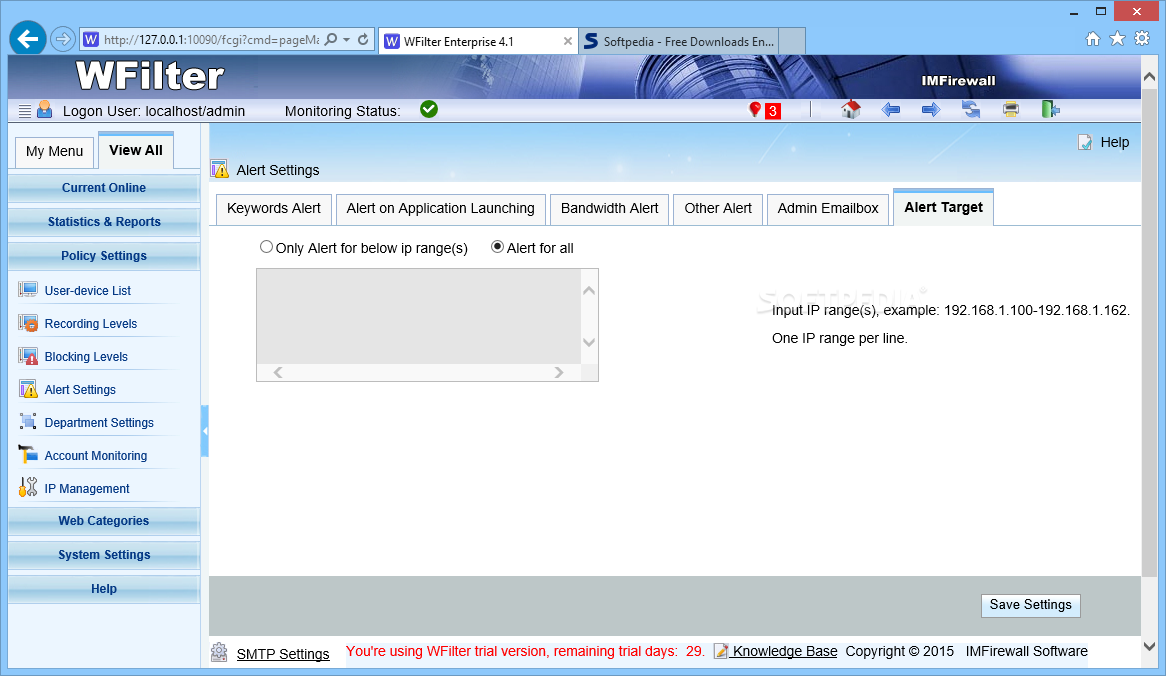Viewport: 1166px width, 676px height.
Task: Click the printer toolbar icon
Action: coord(1011,110)
